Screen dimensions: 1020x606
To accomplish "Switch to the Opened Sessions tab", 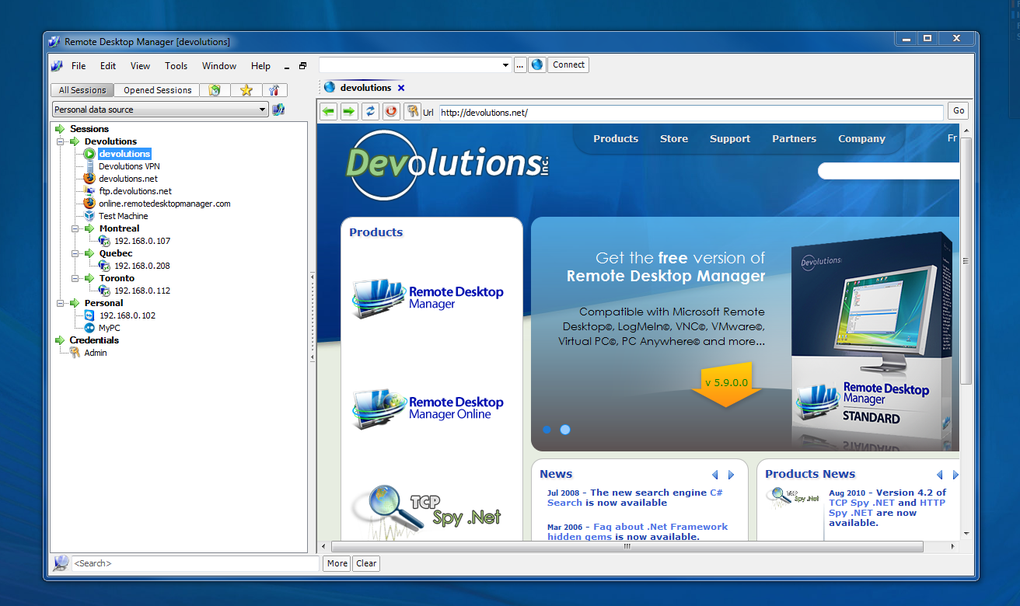I will (x=156, y=89).
